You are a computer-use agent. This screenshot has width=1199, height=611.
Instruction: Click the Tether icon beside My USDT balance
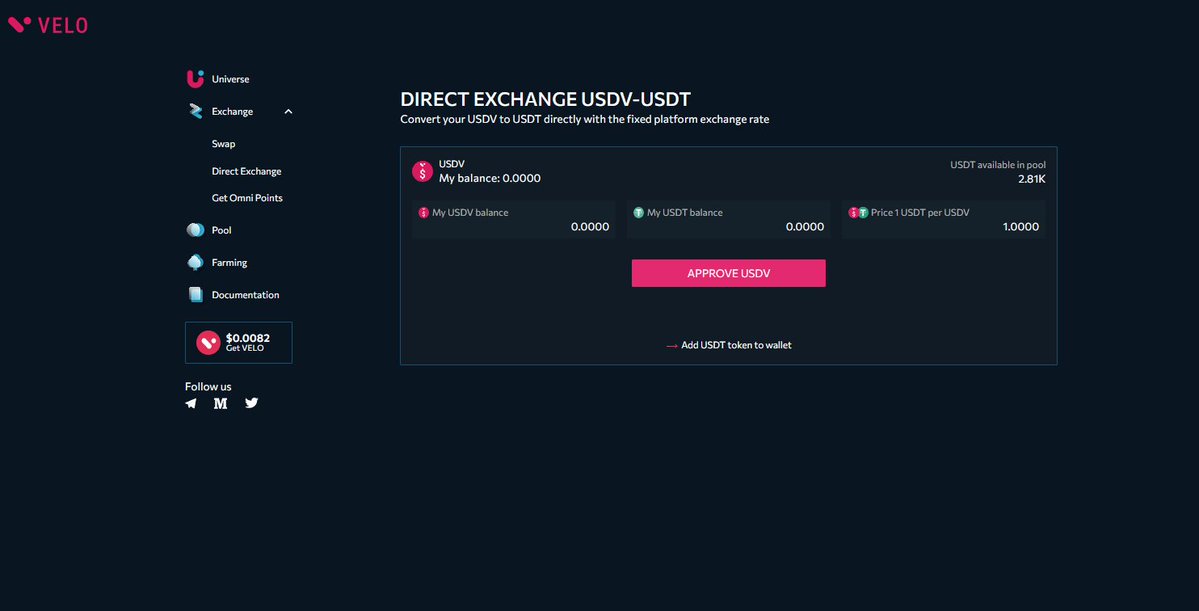(x=638, y=213)
